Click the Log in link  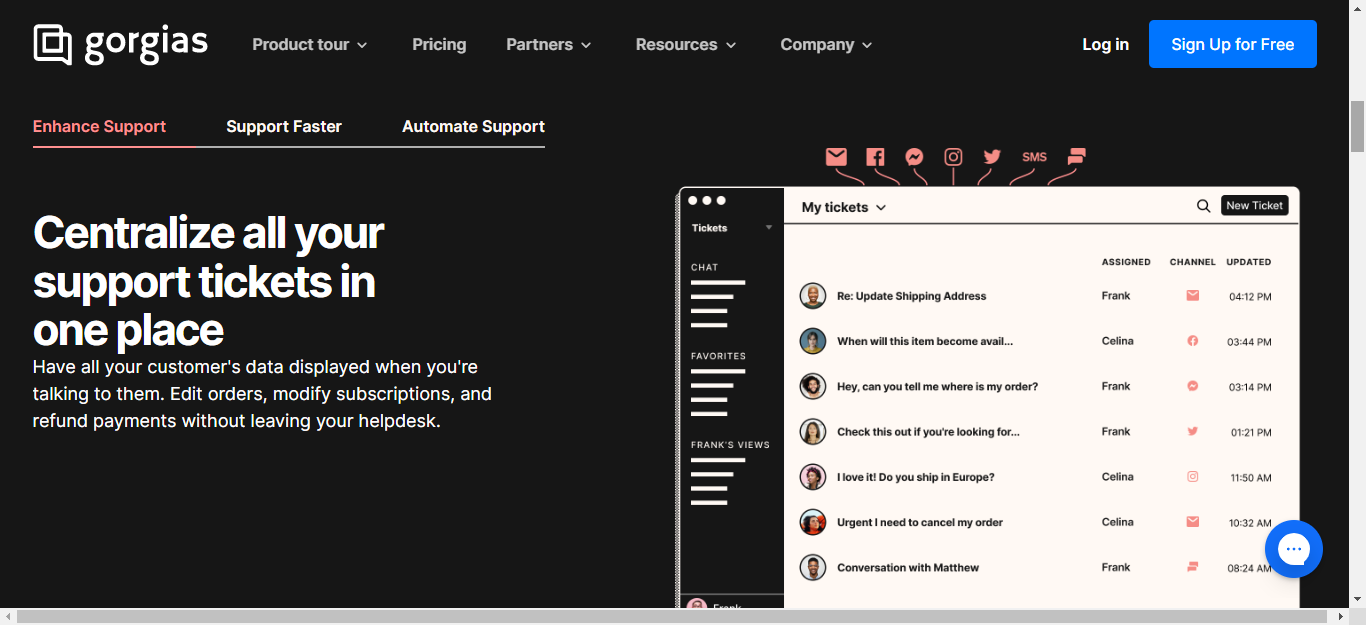point(1105,44)
